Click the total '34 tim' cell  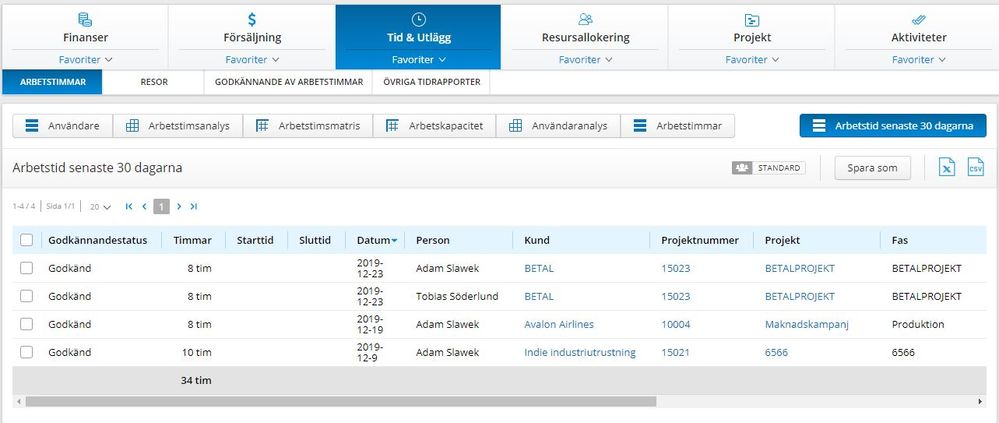click(196, 380)
